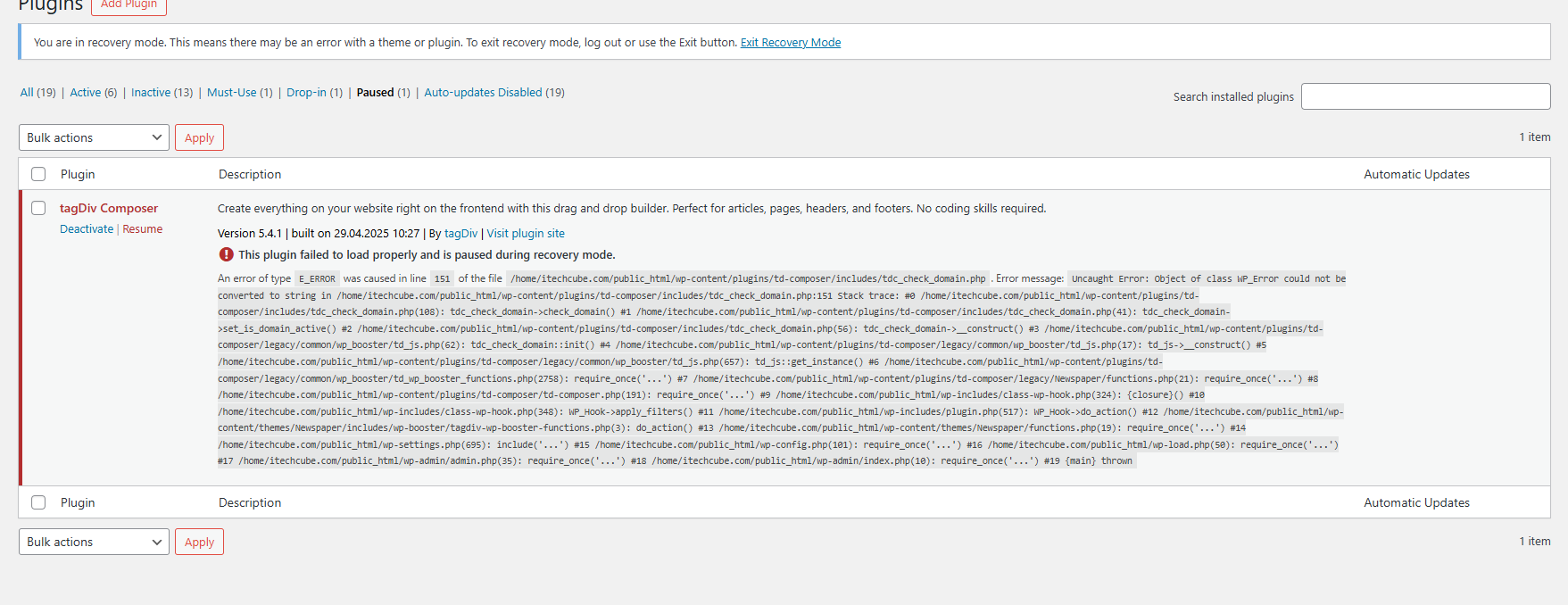Click the E_ERROR code label

click(x=317, y=278)
